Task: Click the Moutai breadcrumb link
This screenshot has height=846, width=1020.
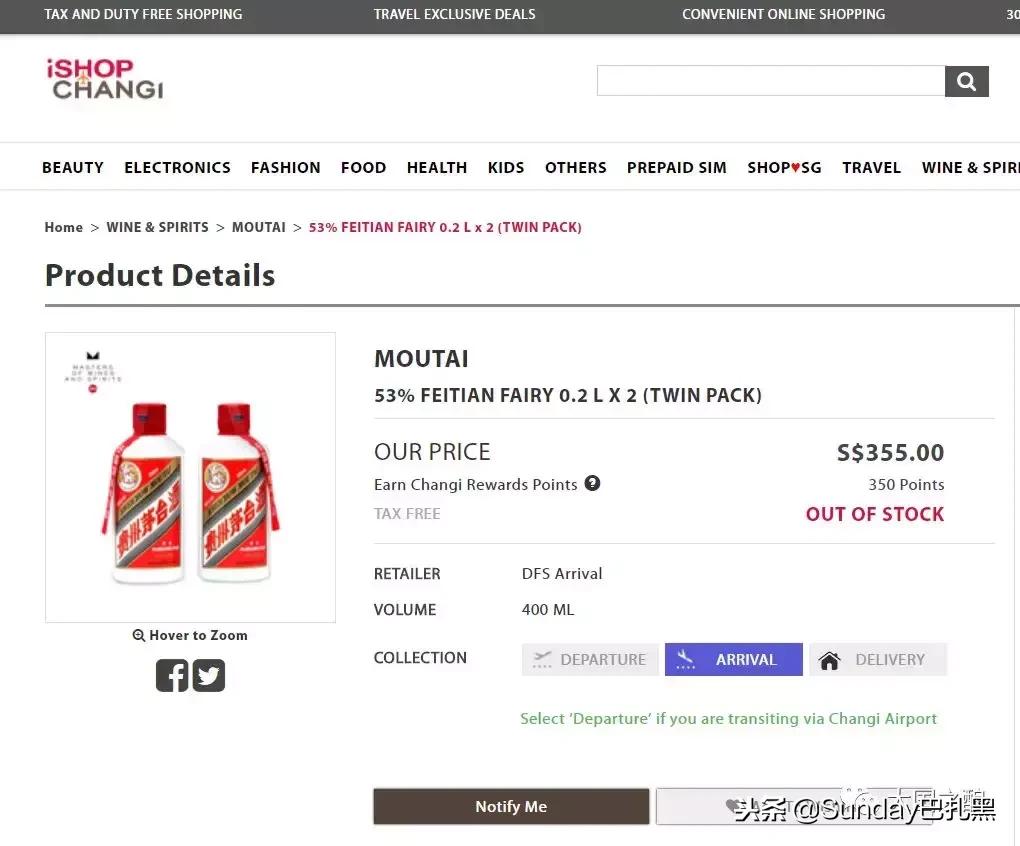Action: pyautogui.click(x=259, y=227)
